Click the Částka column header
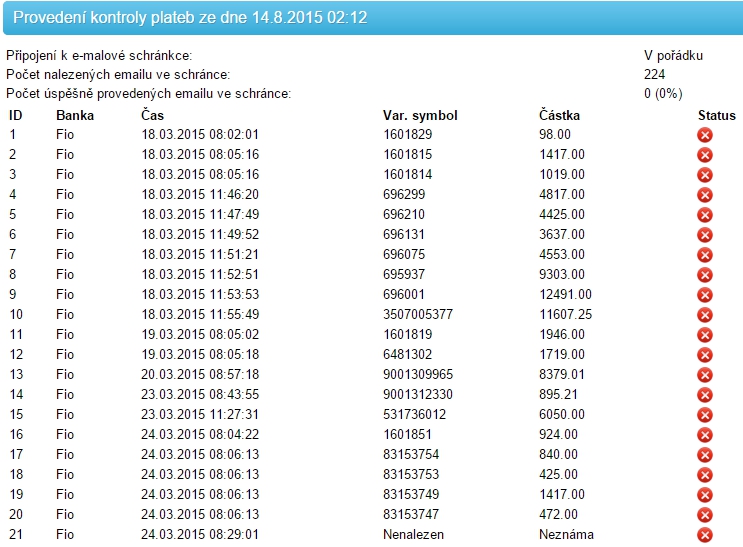This screenshot has width=743, height=547. pyautogui.click(x=559, y=116)
